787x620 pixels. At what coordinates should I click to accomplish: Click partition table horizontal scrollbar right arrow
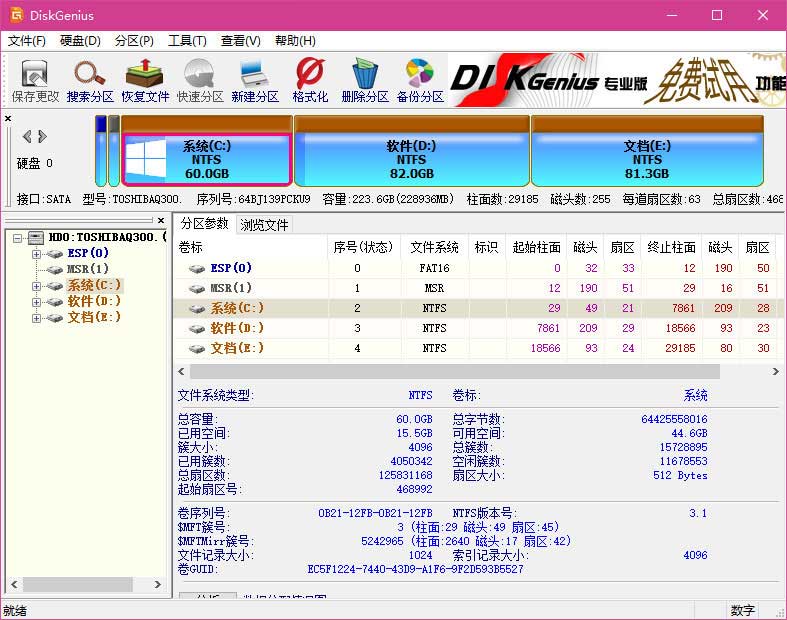click(776, 371)
